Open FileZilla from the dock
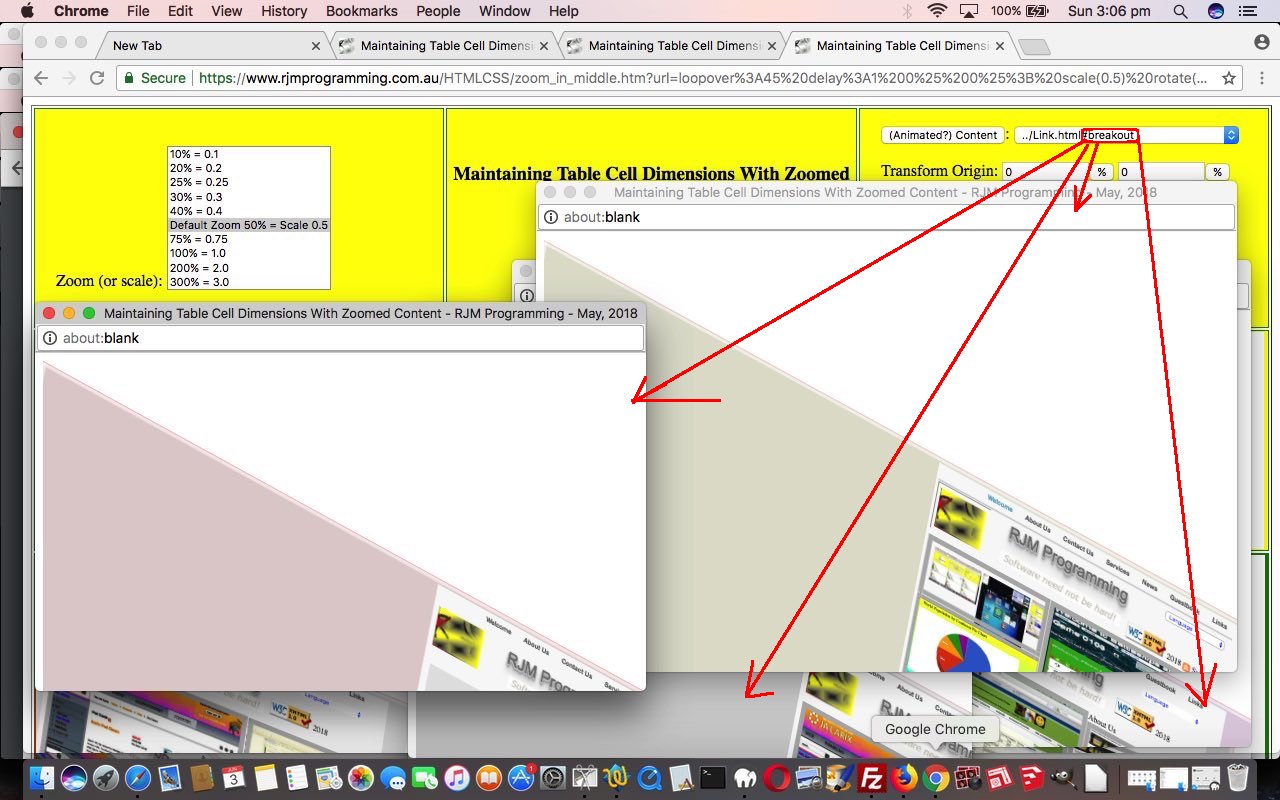This screenshot has width=1280, height=800. (872, 777)
